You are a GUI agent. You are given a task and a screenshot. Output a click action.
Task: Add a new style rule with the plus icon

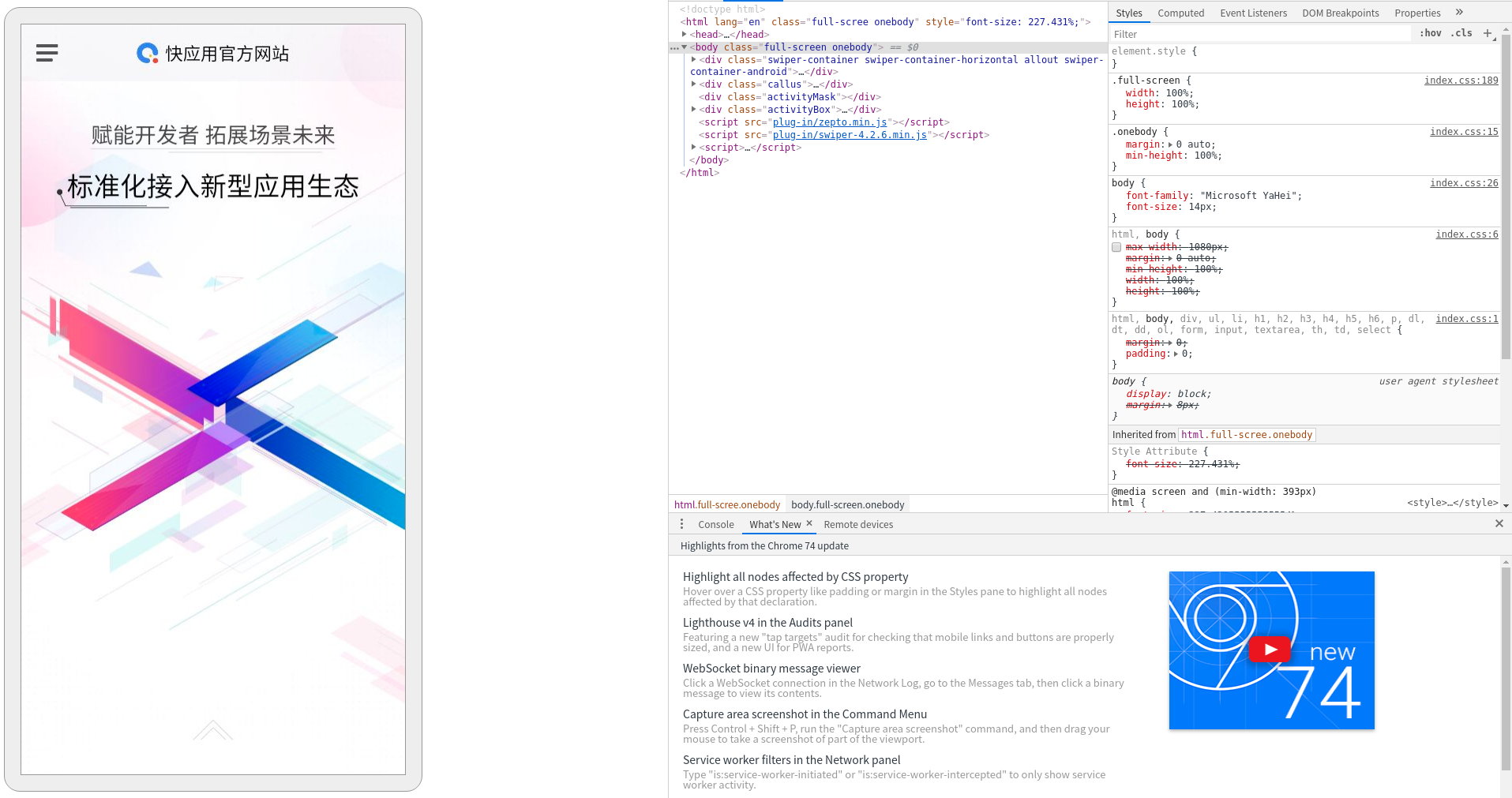tap(1488, 33)
